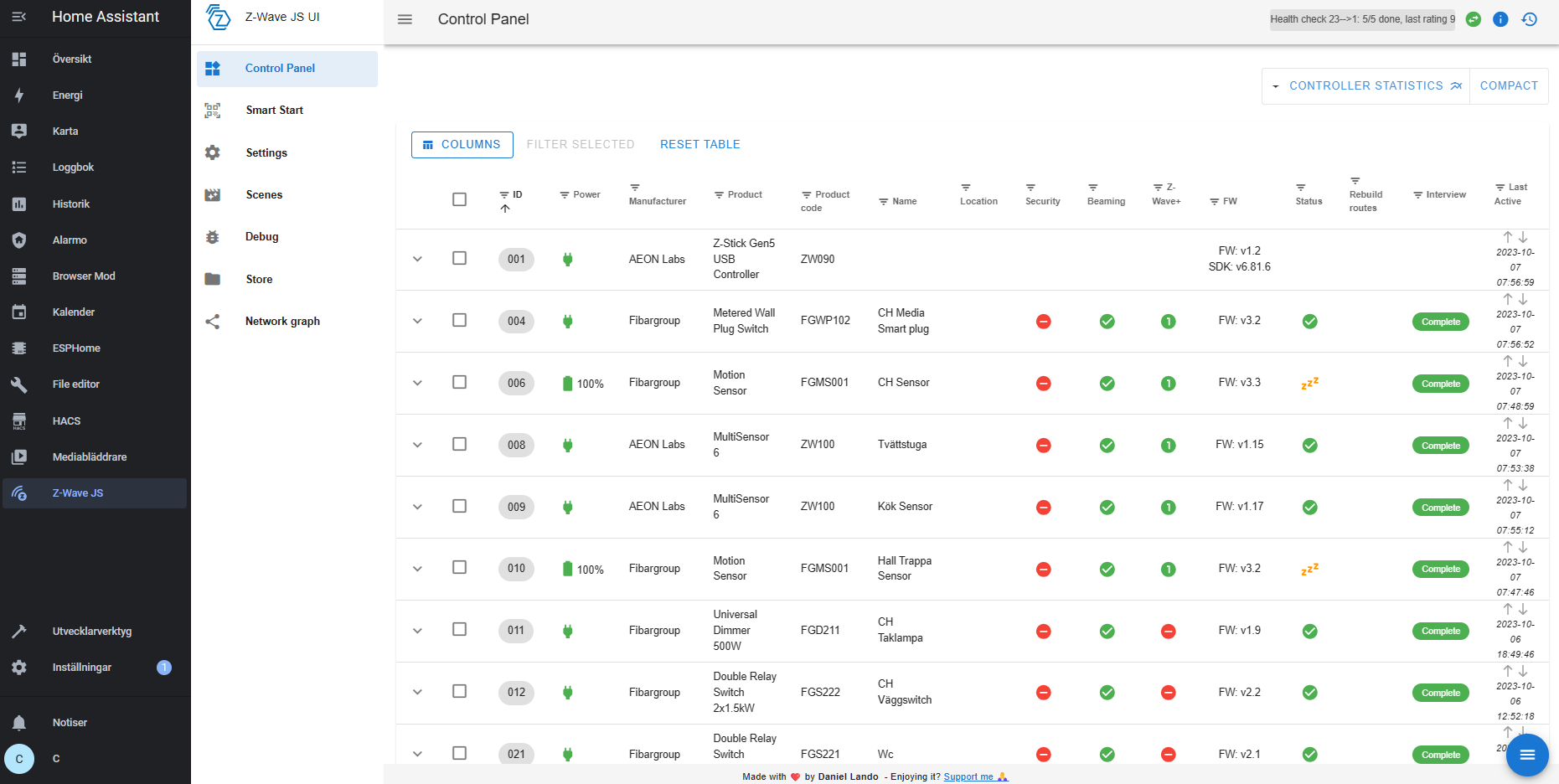The height and width of the screenshot is (784, 1559).
Task: Expand row for node 012 CH Väggswitch
Action: (417, 692)
